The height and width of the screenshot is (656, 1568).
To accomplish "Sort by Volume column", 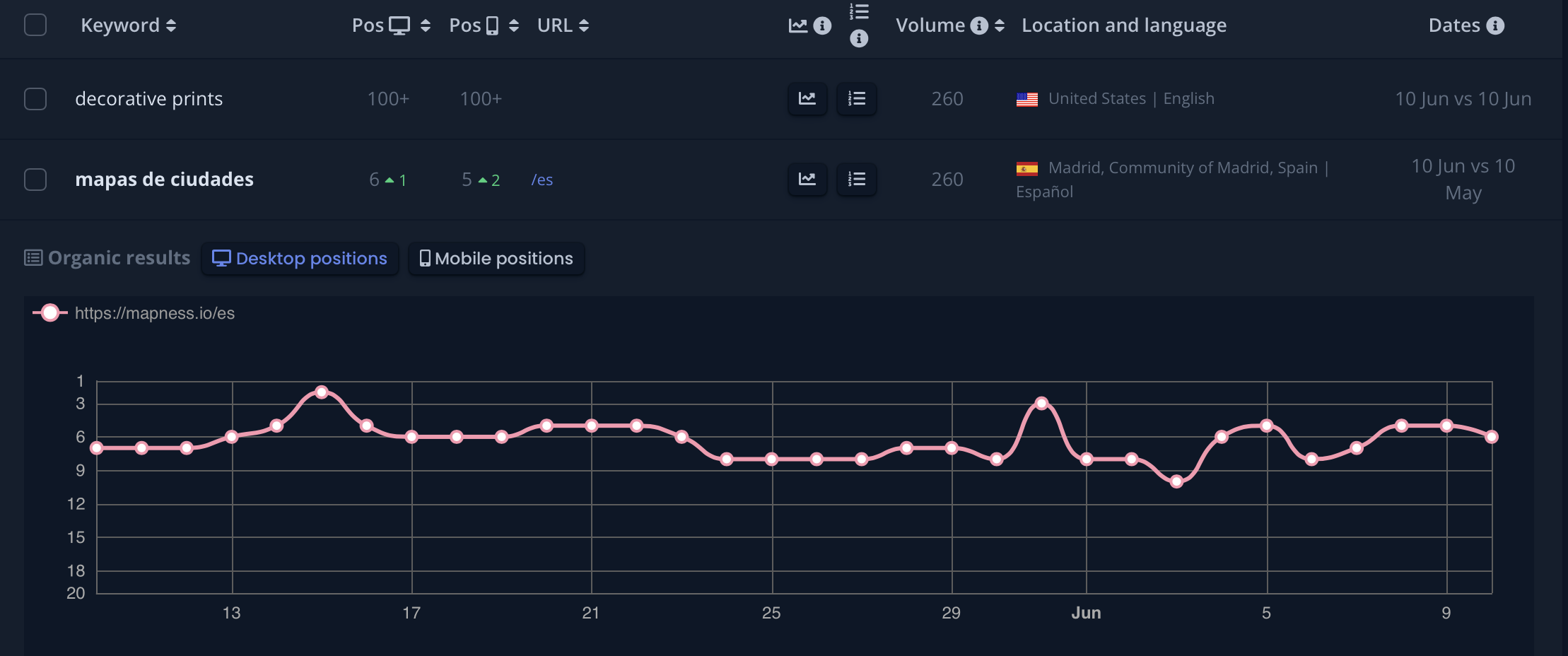I will 1000,25.
